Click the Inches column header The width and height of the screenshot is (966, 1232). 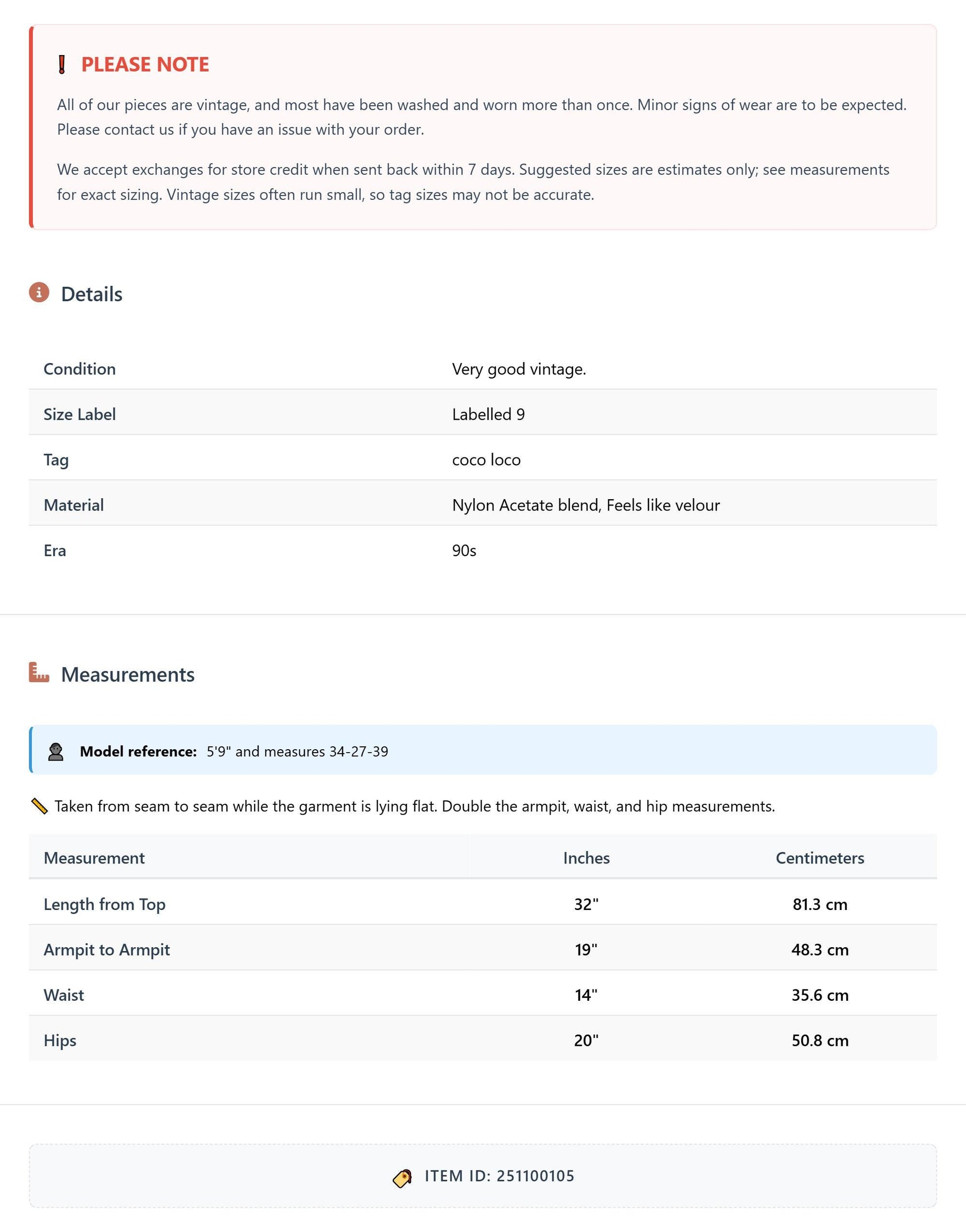click(587, 858)
